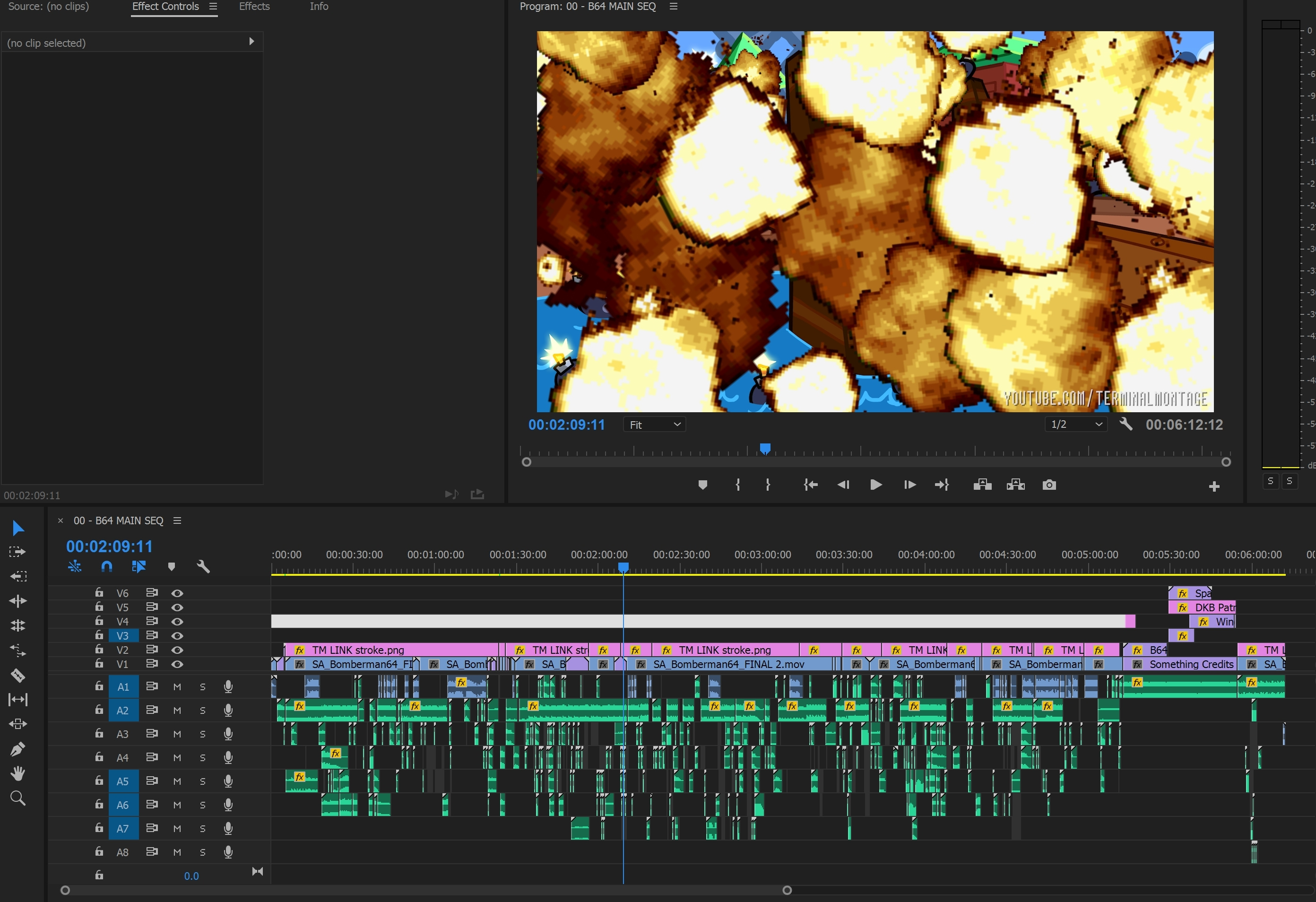This screenshot has width=1316, height=902.
Task: Select the Effect Controls tab
Action: point(165,6)
